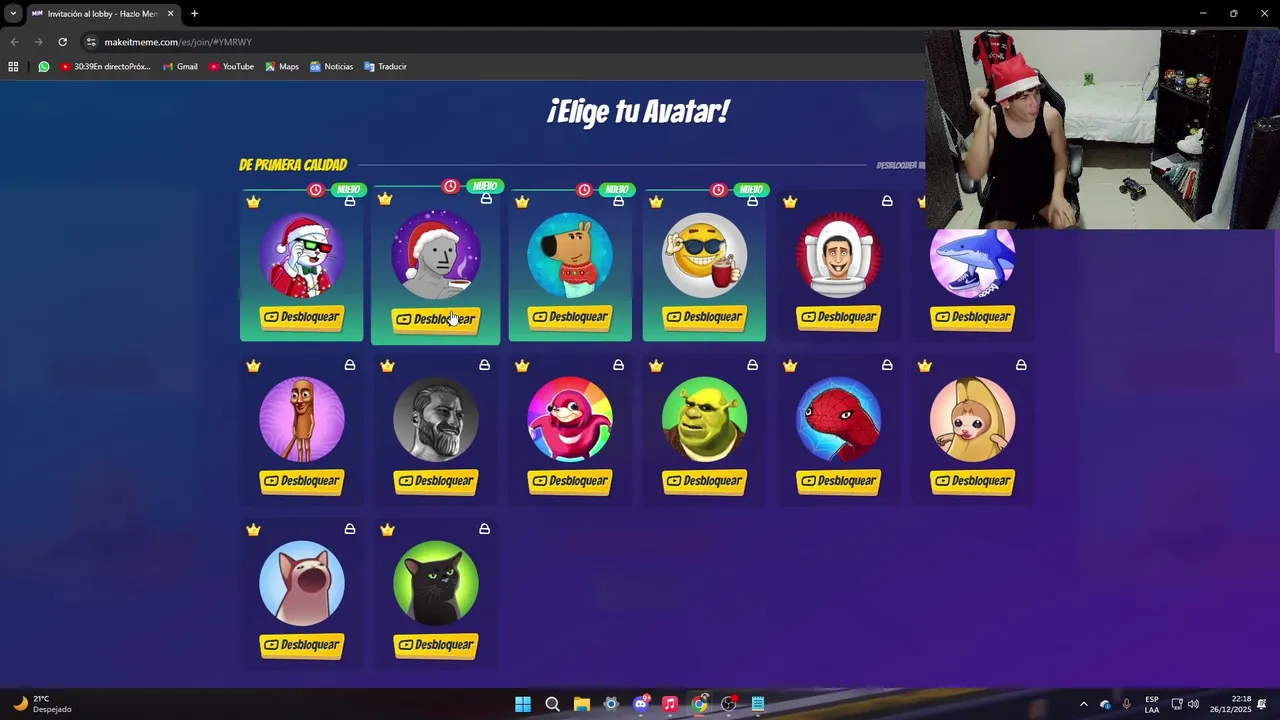Click Desbloquear under the pop cat avatar
The image size is (1280, 720).
click(302, 645)
